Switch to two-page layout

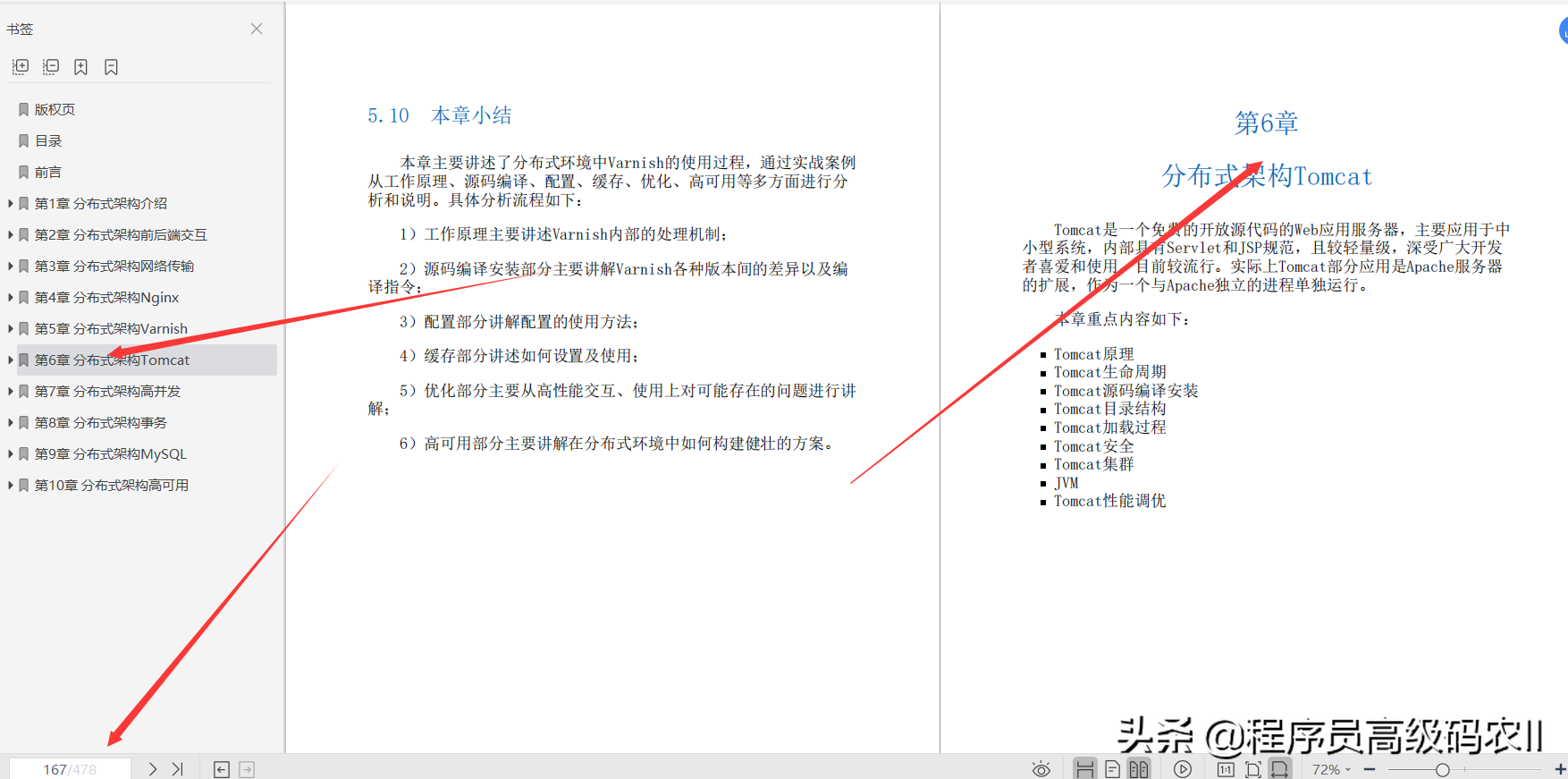point(1139,769)
